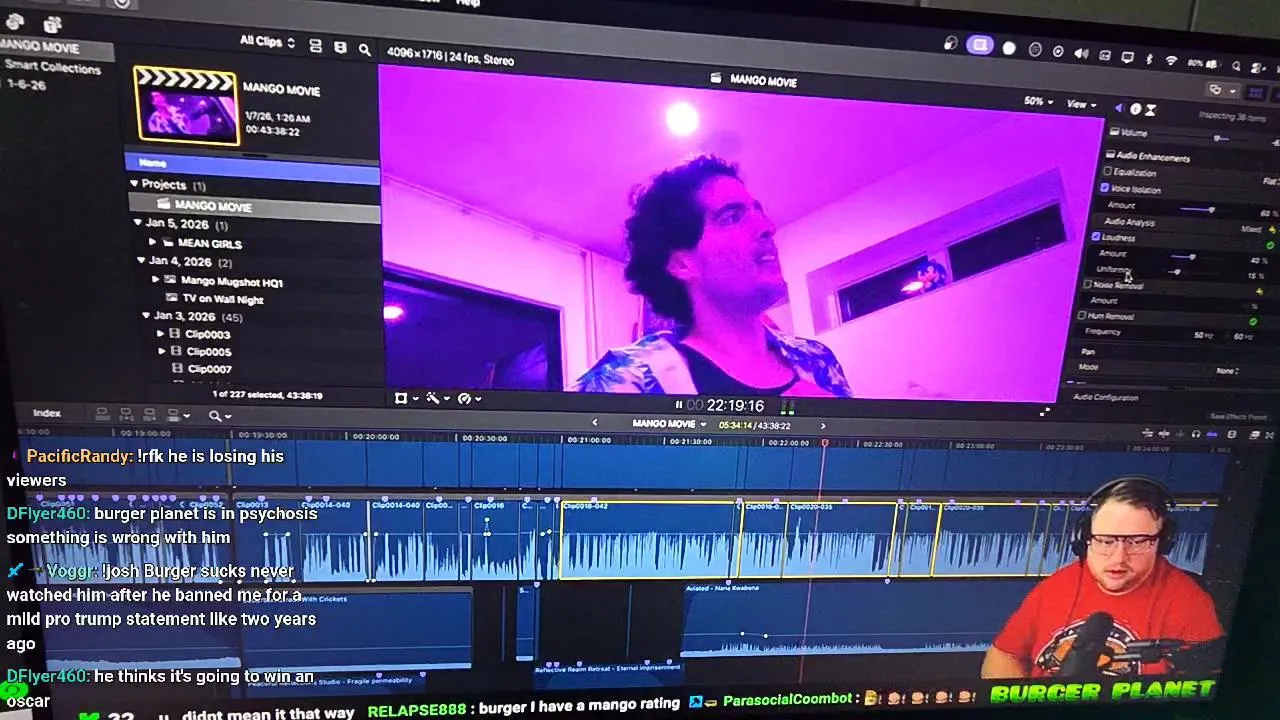This screenshot has width=1280, height=720.
Task: Open the MANGO MOVIE timeline title dropdown
Action: (x=670, y=424)
